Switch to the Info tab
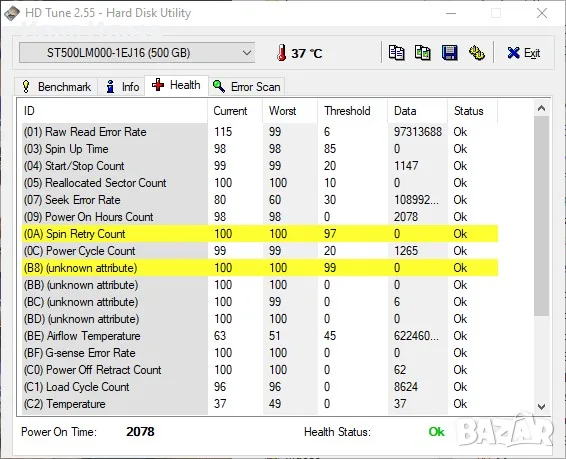Screen dimensions: 566x459 coord(121,87)
